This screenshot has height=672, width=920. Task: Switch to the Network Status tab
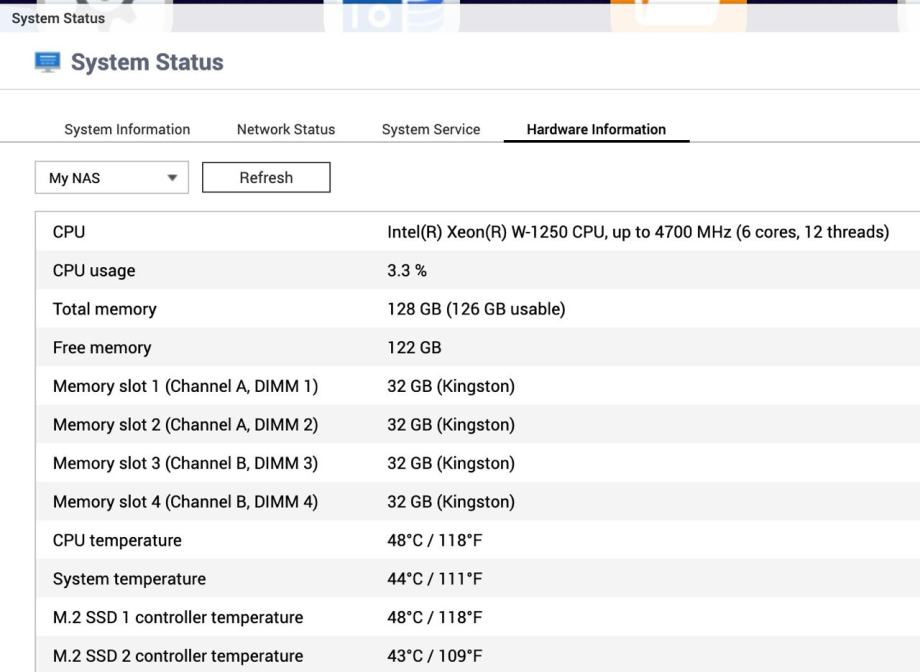pos(286,129)
